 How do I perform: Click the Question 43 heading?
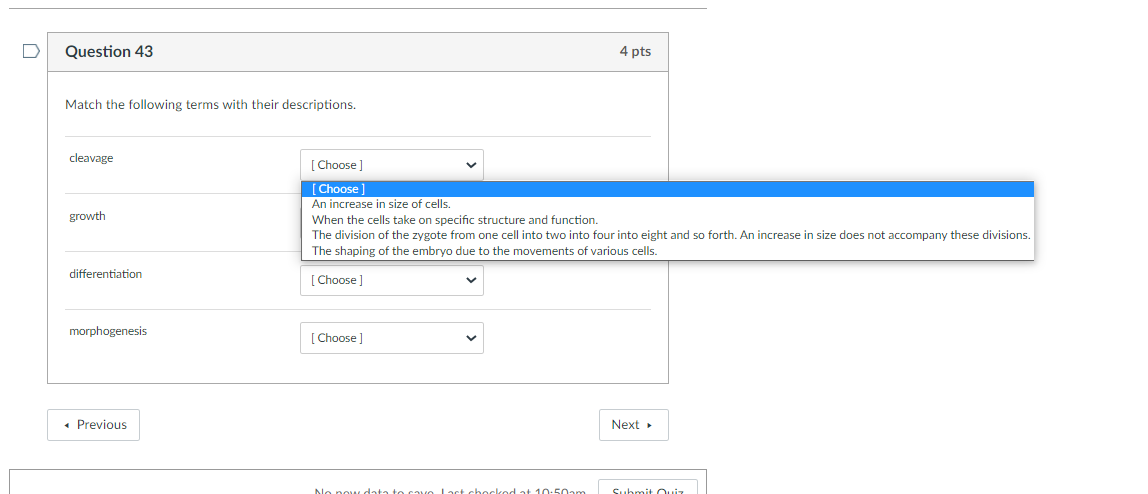click(x=109, y=52)
